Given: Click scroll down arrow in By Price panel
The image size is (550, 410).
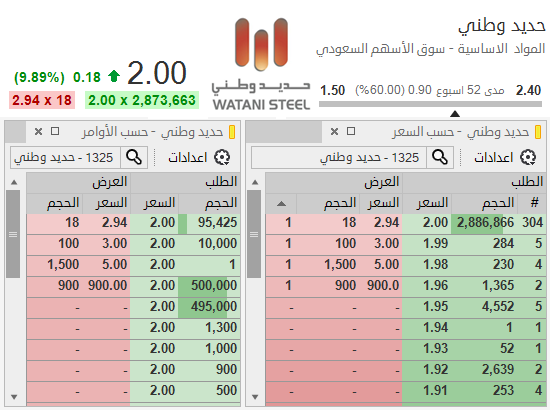Looking at the screenshot, I should click(255, 397).
